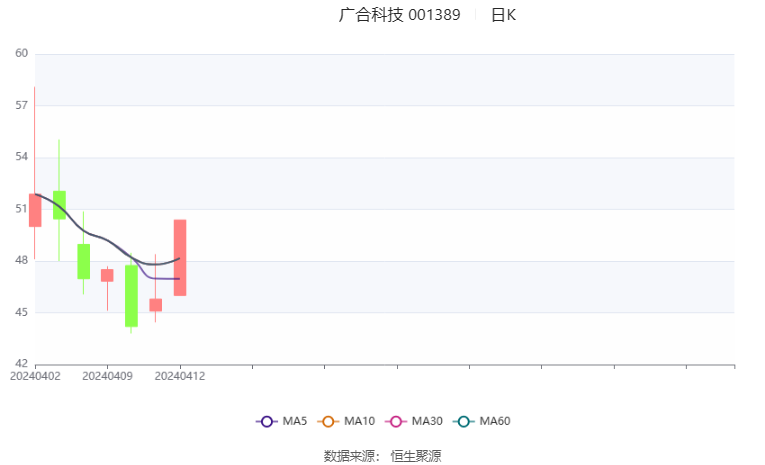Toggle the MA10 orange legend circle

pos(328,422)
